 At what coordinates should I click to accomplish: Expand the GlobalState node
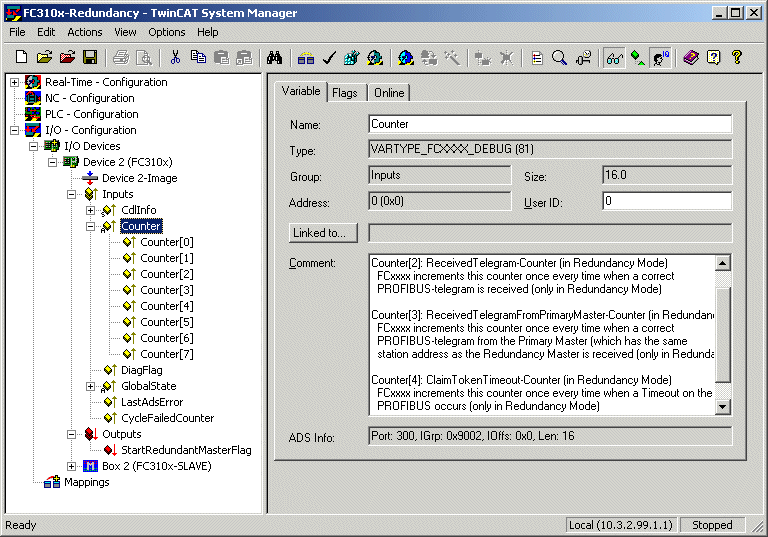click(91, 387)
